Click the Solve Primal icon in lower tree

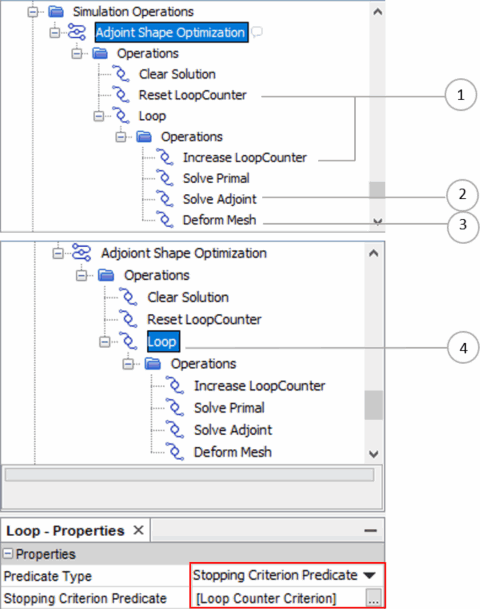pos(175,407)
